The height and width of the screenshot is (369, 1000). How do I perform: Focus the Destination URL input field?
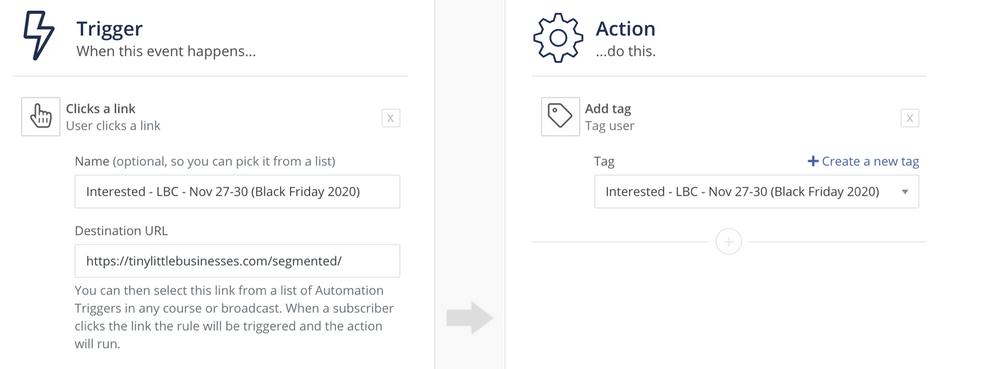pyautogui.click(x=237, y=261)
